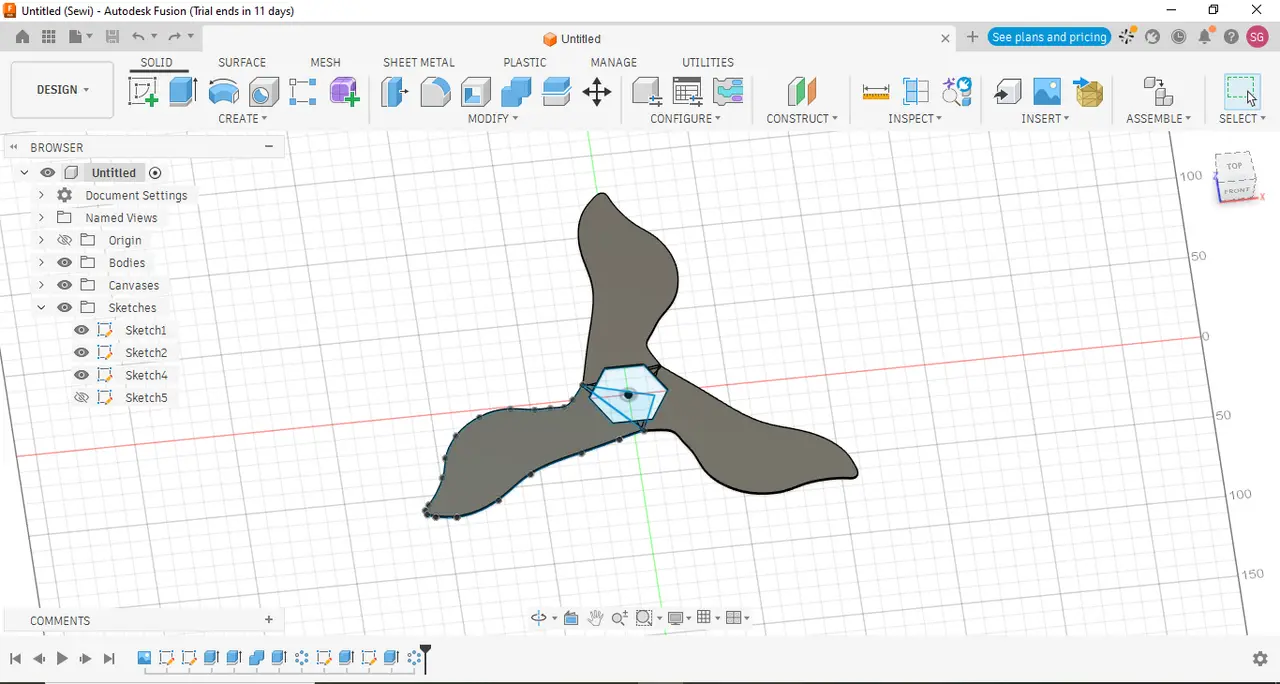This screenshot has width=1280, height=684.
Task: Hide Sketch4 using its eye icon
Action: tap(82, 375)
